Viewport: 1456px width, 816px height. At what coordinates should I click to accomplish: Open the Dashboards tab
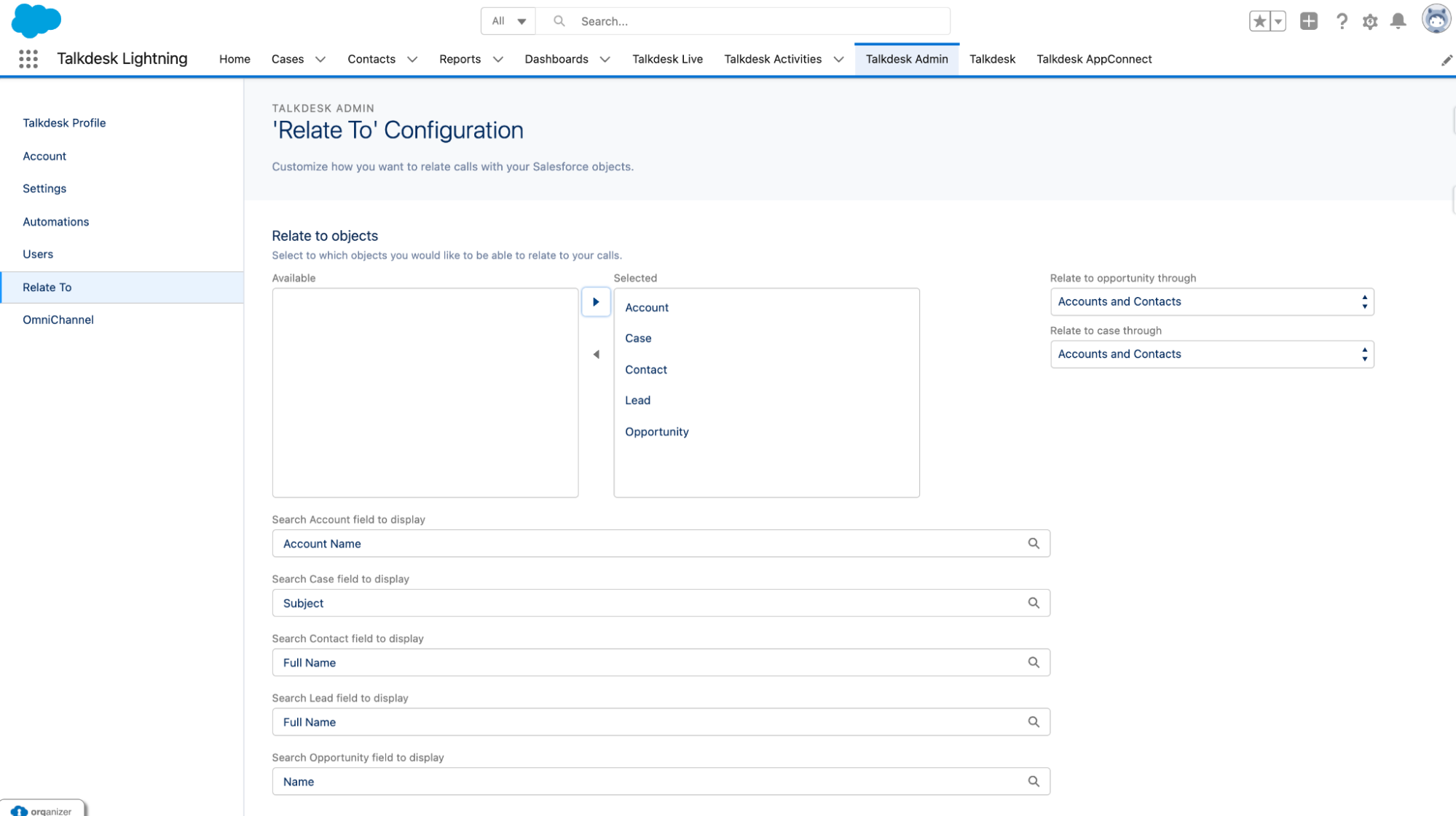pos(556,60)
